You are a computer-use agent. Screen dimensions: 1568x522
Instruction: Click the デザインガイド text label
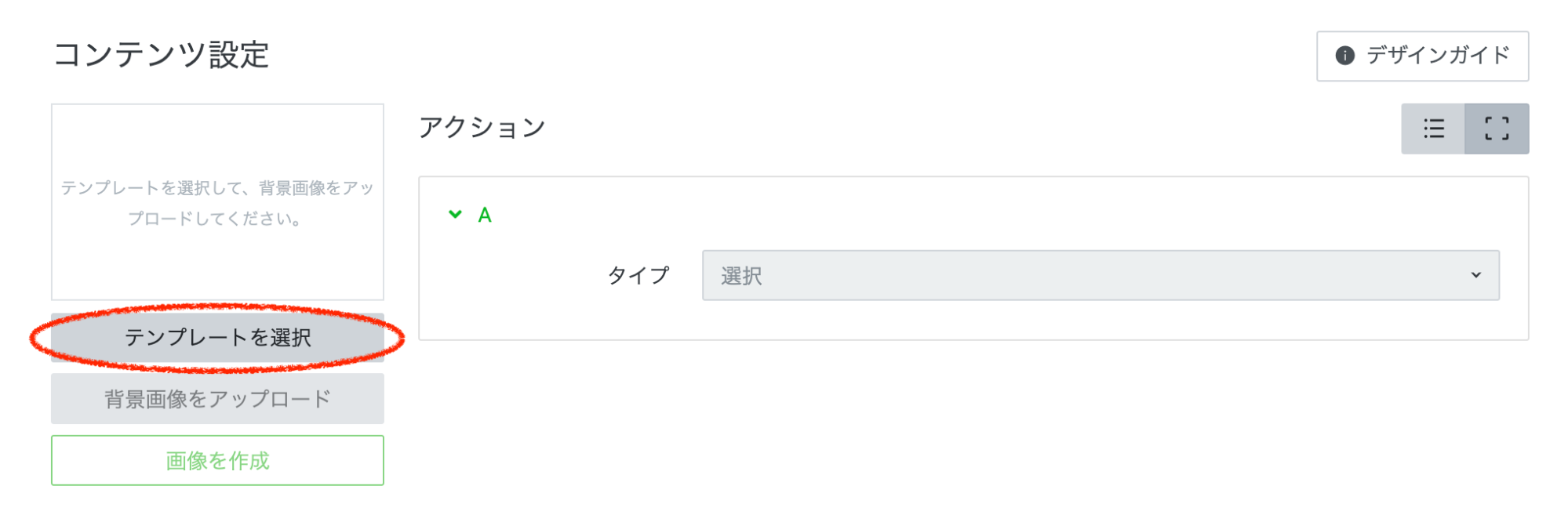tap(1438, 56)
